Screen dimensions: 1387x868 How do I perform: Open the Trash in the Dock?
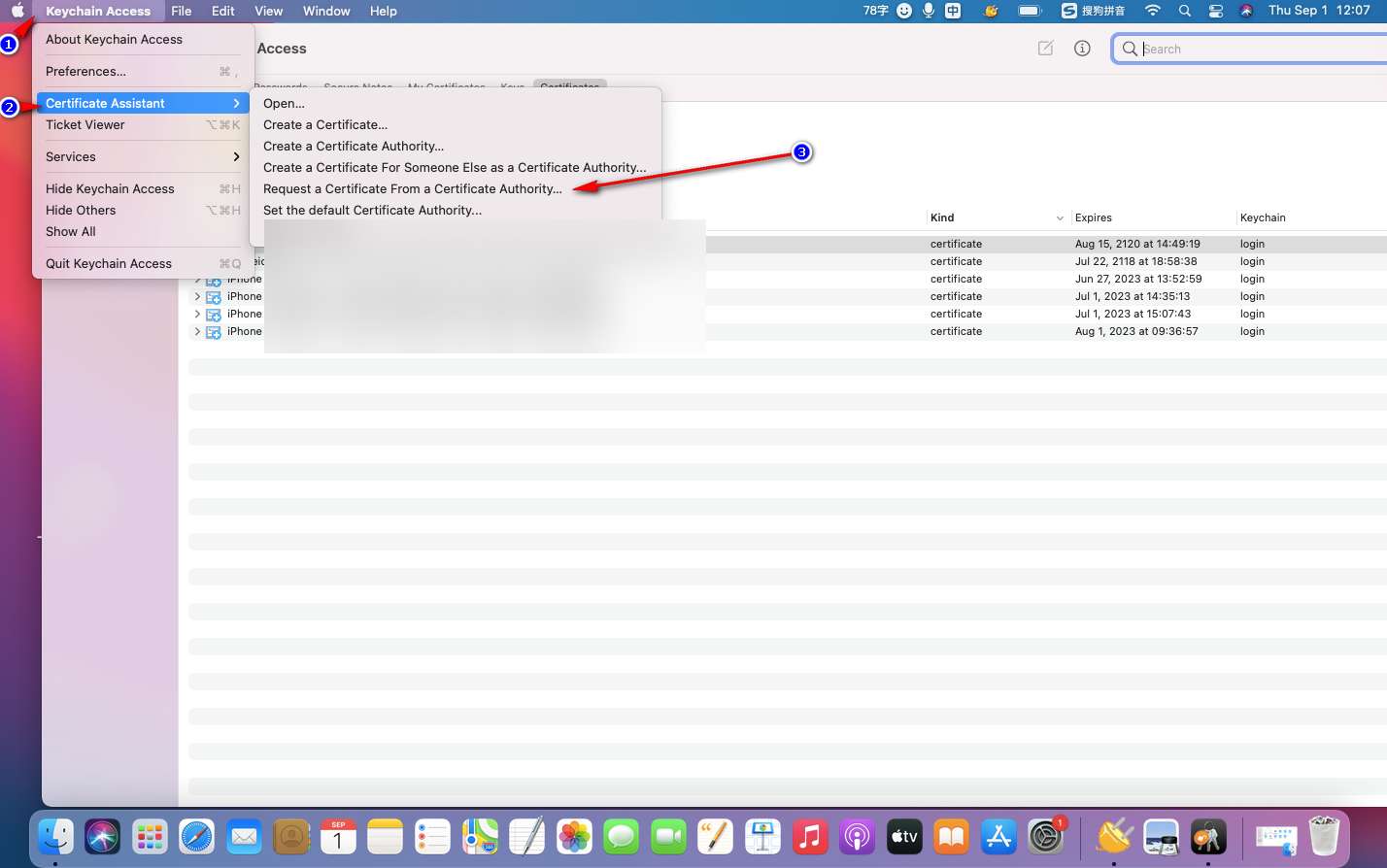click(1324, 836)
